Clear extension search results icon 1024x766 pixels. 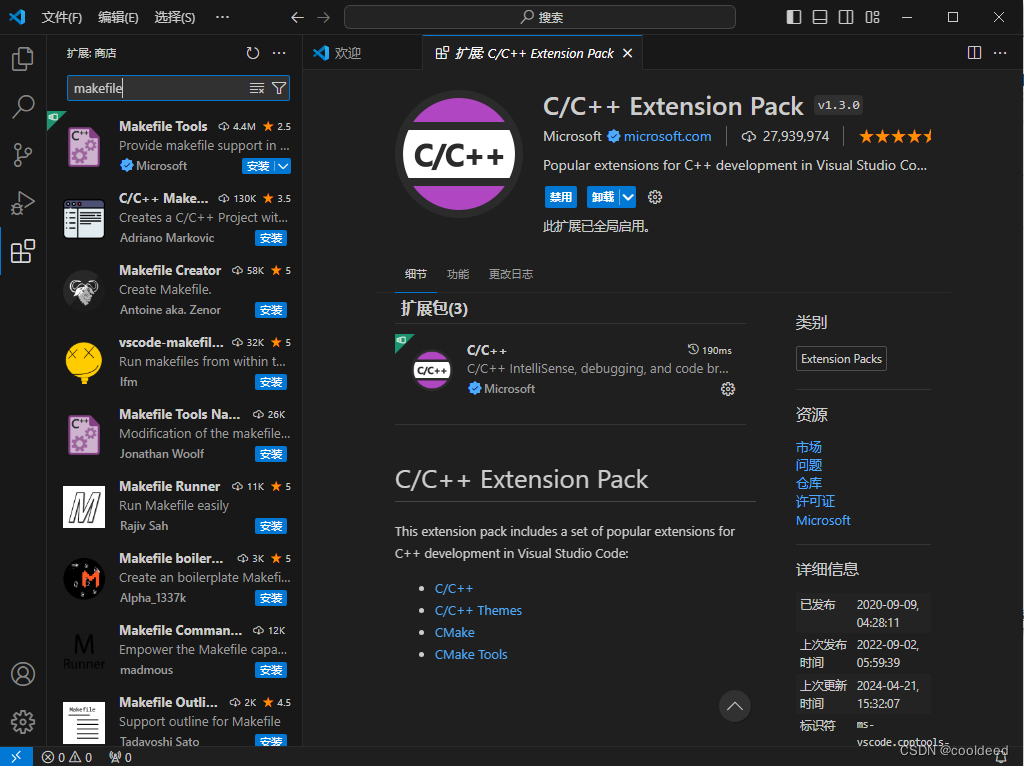coord(257,88)
